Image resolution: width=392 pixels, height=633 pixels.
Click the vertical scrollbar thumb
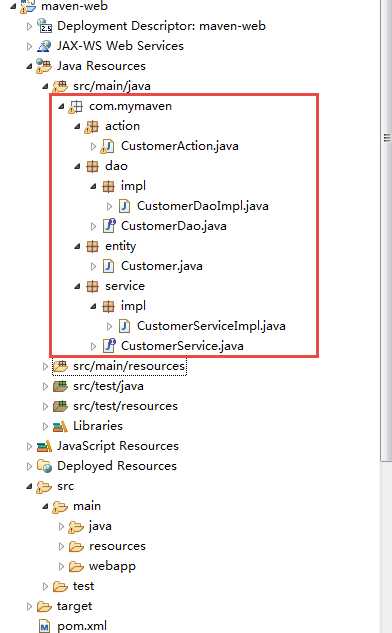coord(386,230)
